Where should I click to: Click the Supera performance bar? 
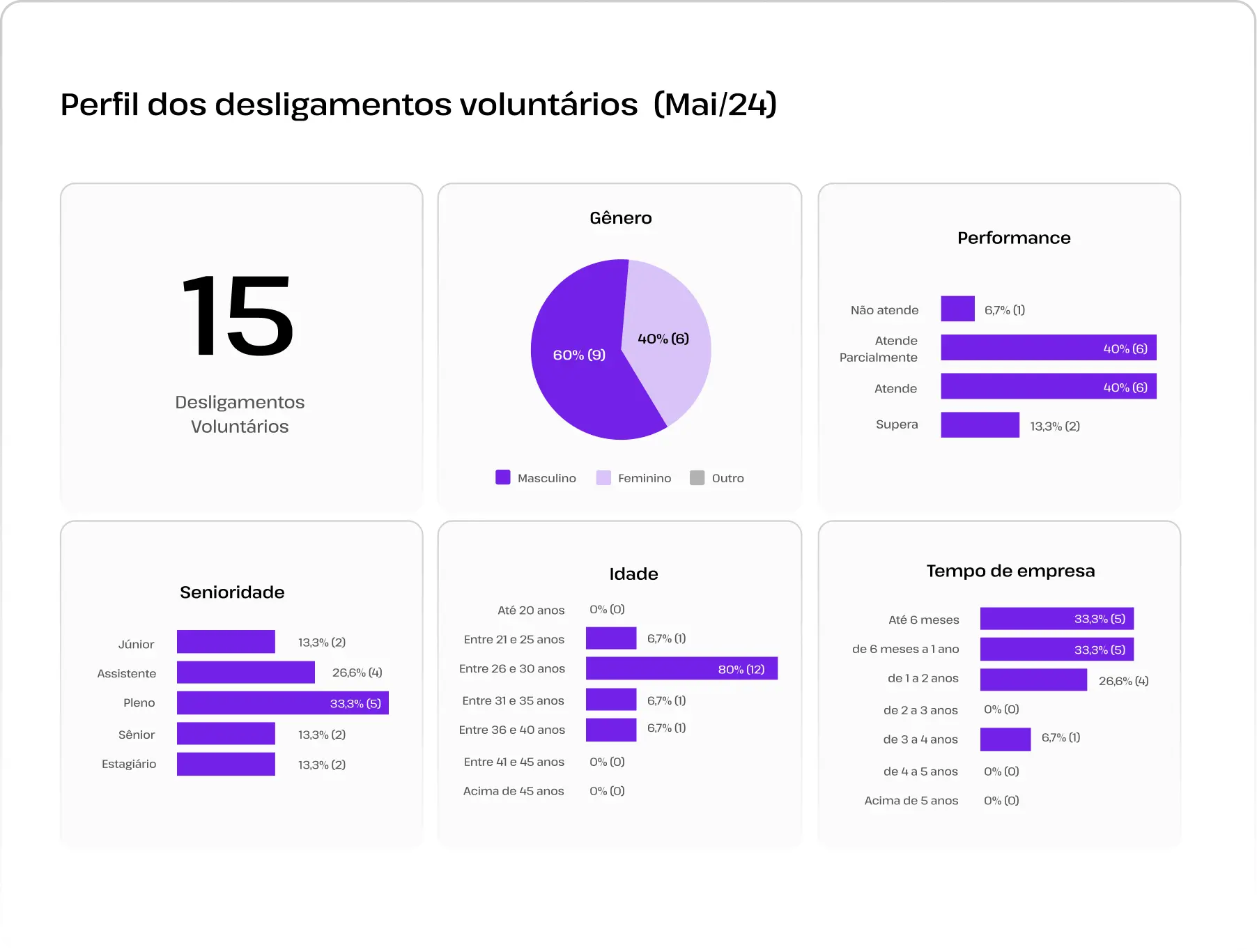coord(980,425)
